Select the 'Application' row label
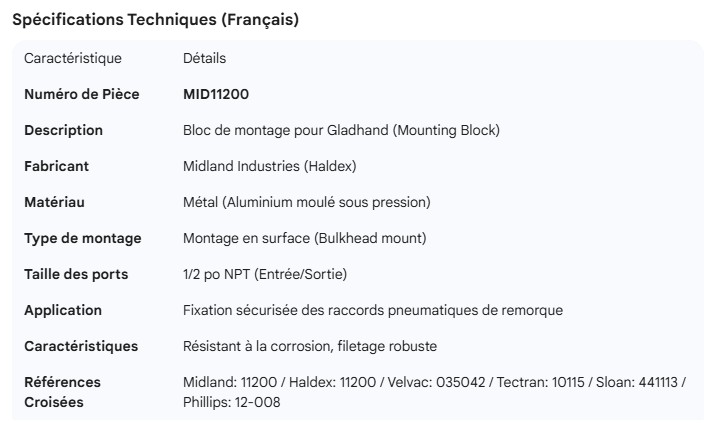Screen dimensions: 710x423 pyautogui.click(x=63, y=310)
